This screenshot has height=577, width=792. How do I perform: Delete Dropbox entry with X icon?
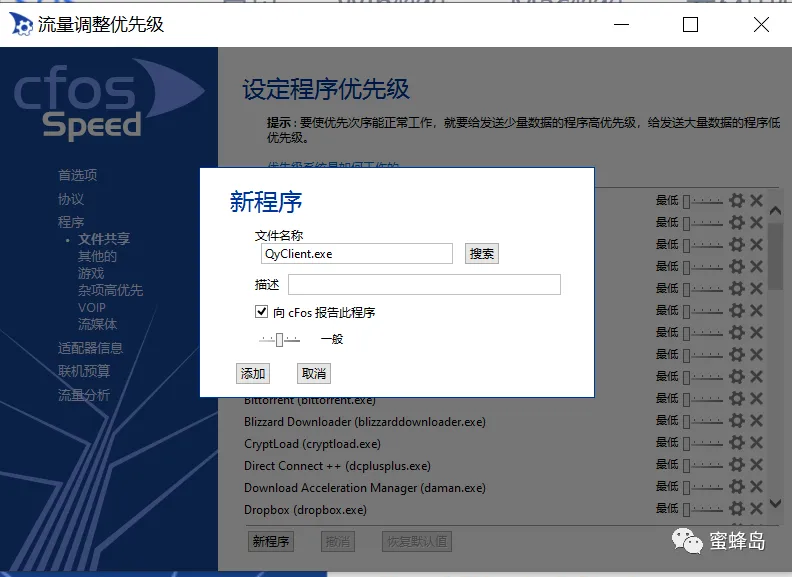[x=756, y=508]
